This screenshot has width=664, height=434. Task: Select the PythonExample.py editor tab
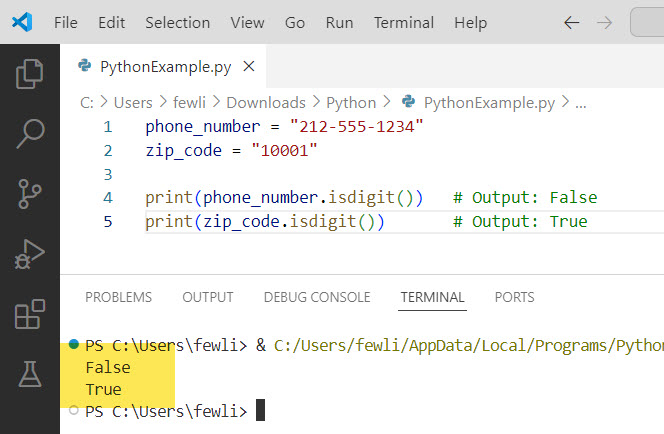coord(163,66)
